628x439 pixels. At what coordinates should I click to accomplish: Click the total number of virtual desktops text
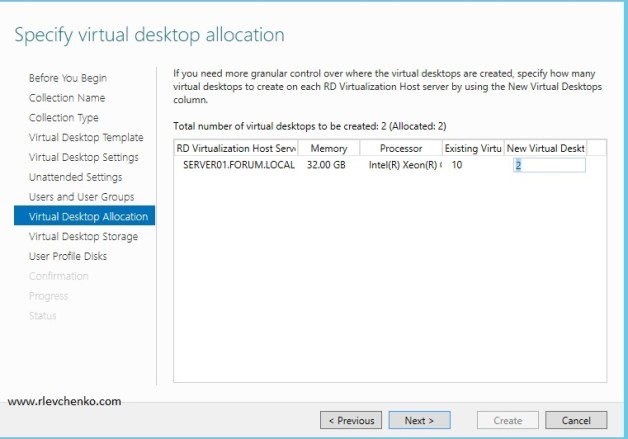(310, 126)
